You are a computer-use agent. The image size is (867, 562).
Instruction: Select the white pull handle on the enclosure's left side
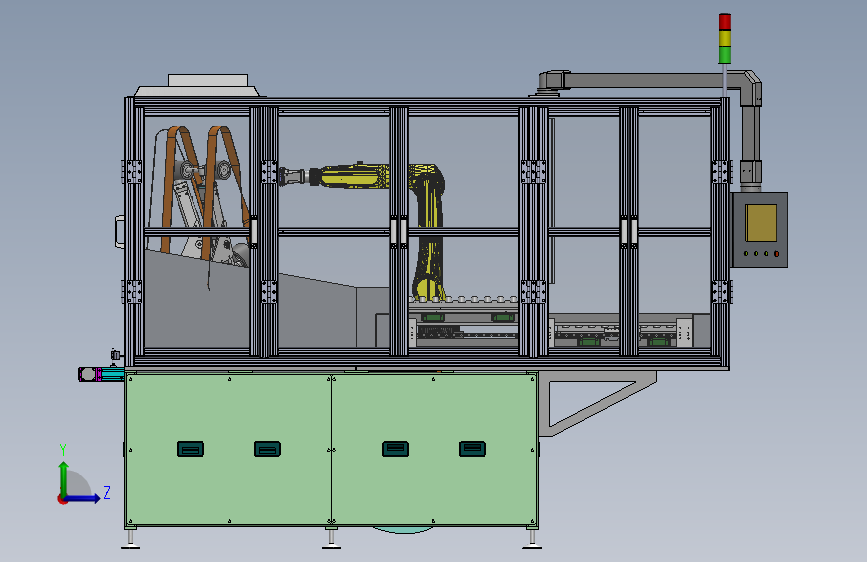point(119,231)
